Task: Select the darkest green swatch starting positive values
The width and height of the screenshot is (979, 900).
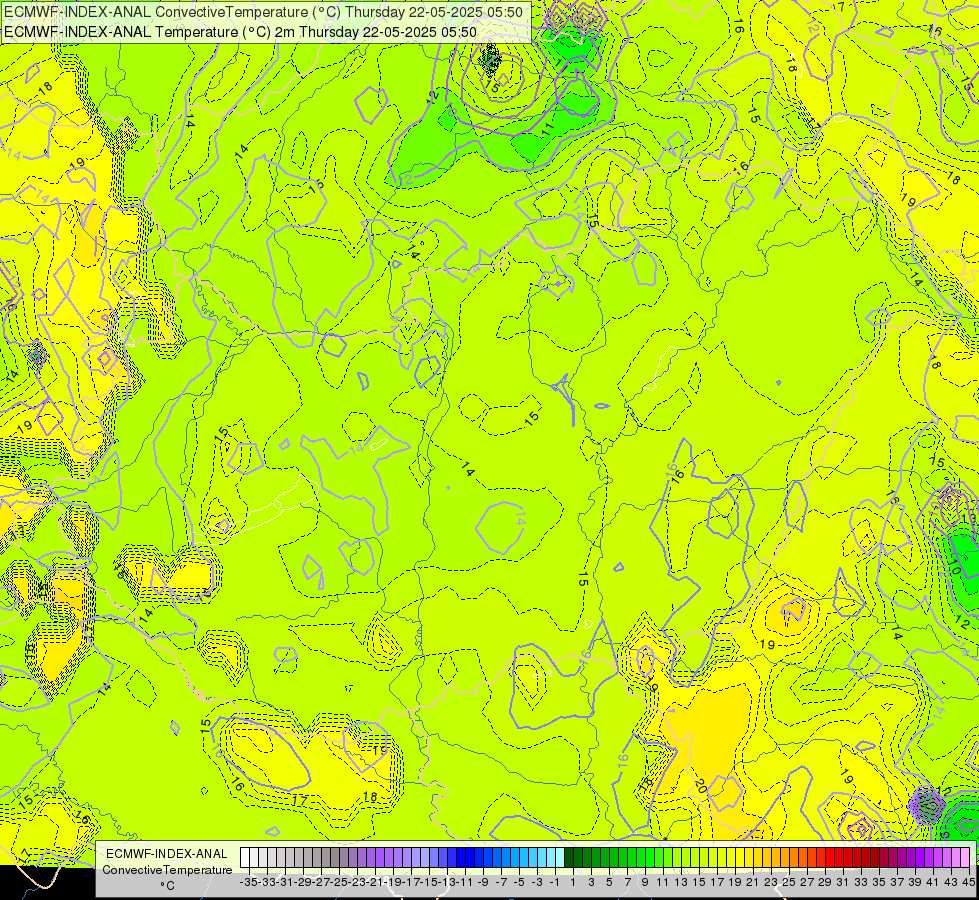Action: click(x=569, y=858)
